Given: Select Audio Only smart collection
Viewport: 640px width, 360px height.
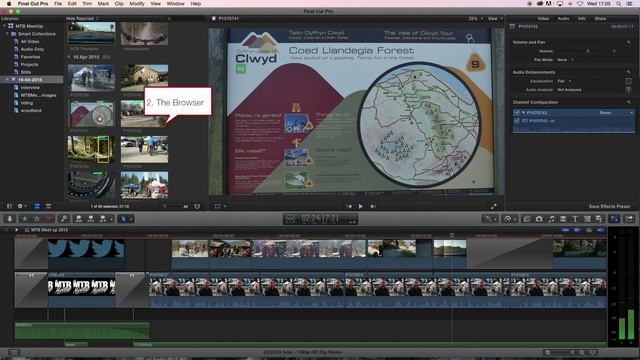Looking at the screenshot, I should tap(32, 49).
